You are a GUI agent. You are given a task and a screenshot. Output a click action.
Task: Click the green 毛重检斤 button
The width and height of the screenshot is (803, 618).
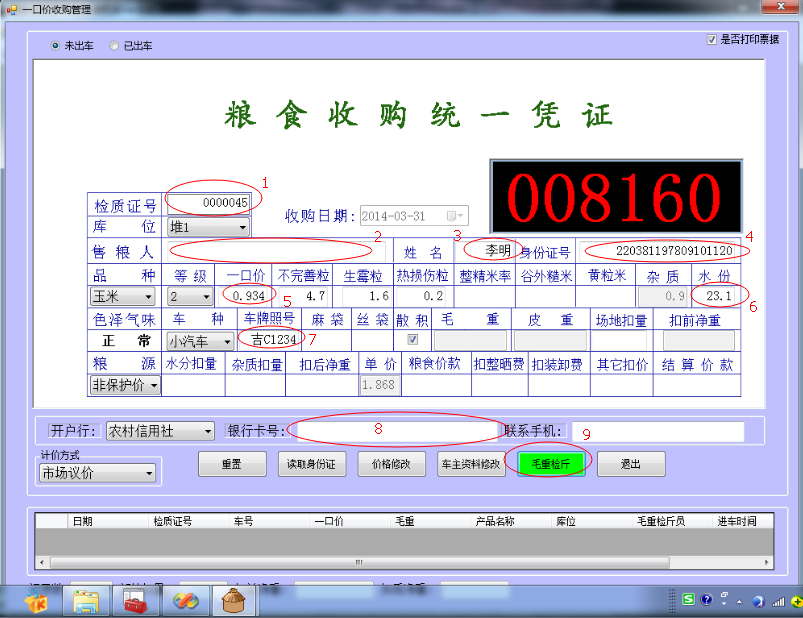coord(551,464)
